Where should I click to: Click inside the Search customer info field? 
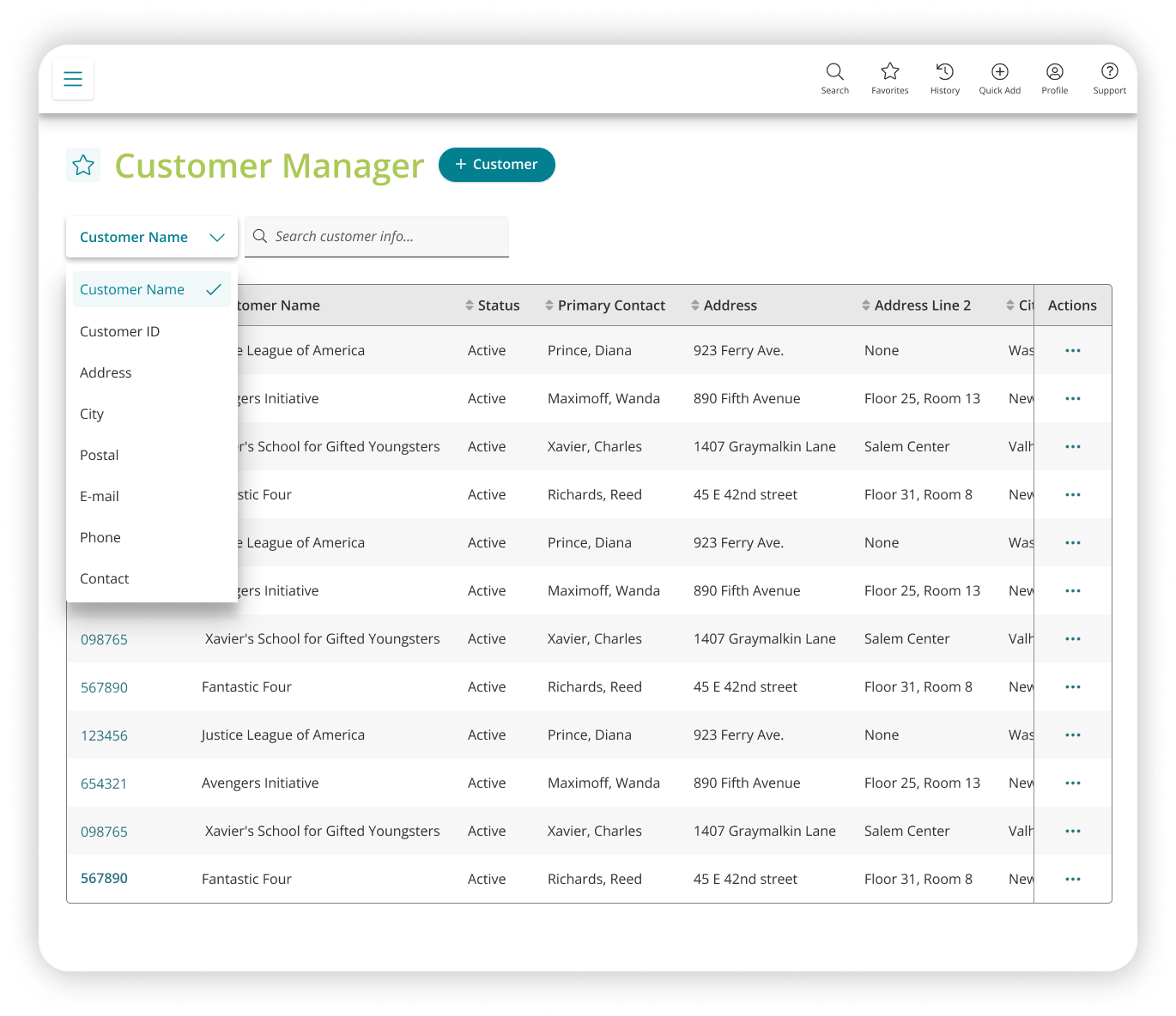click(x=377, y=236)
